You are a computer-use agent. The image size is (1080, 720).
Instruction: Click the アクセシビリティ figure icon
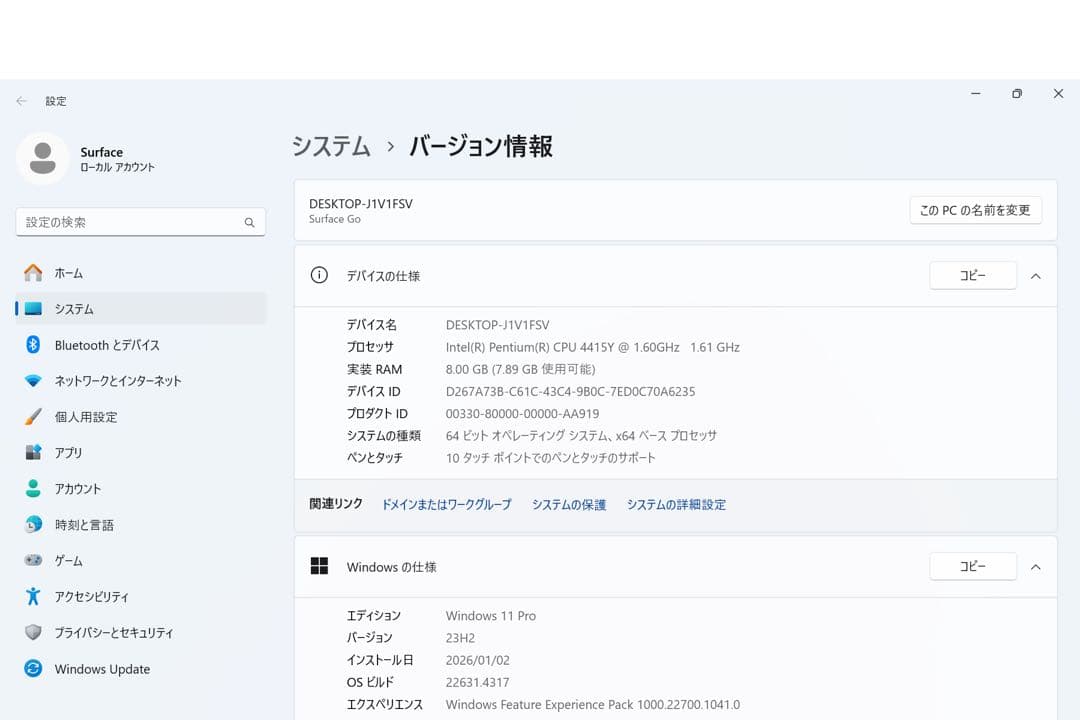(33, 596)
